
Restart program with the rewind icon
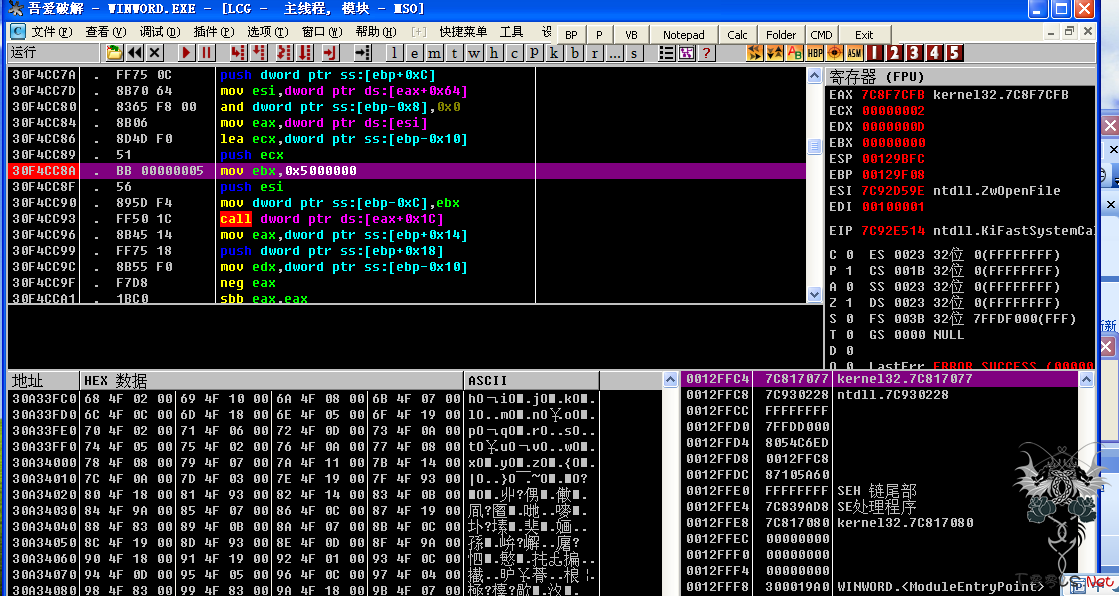pos(134,53)
